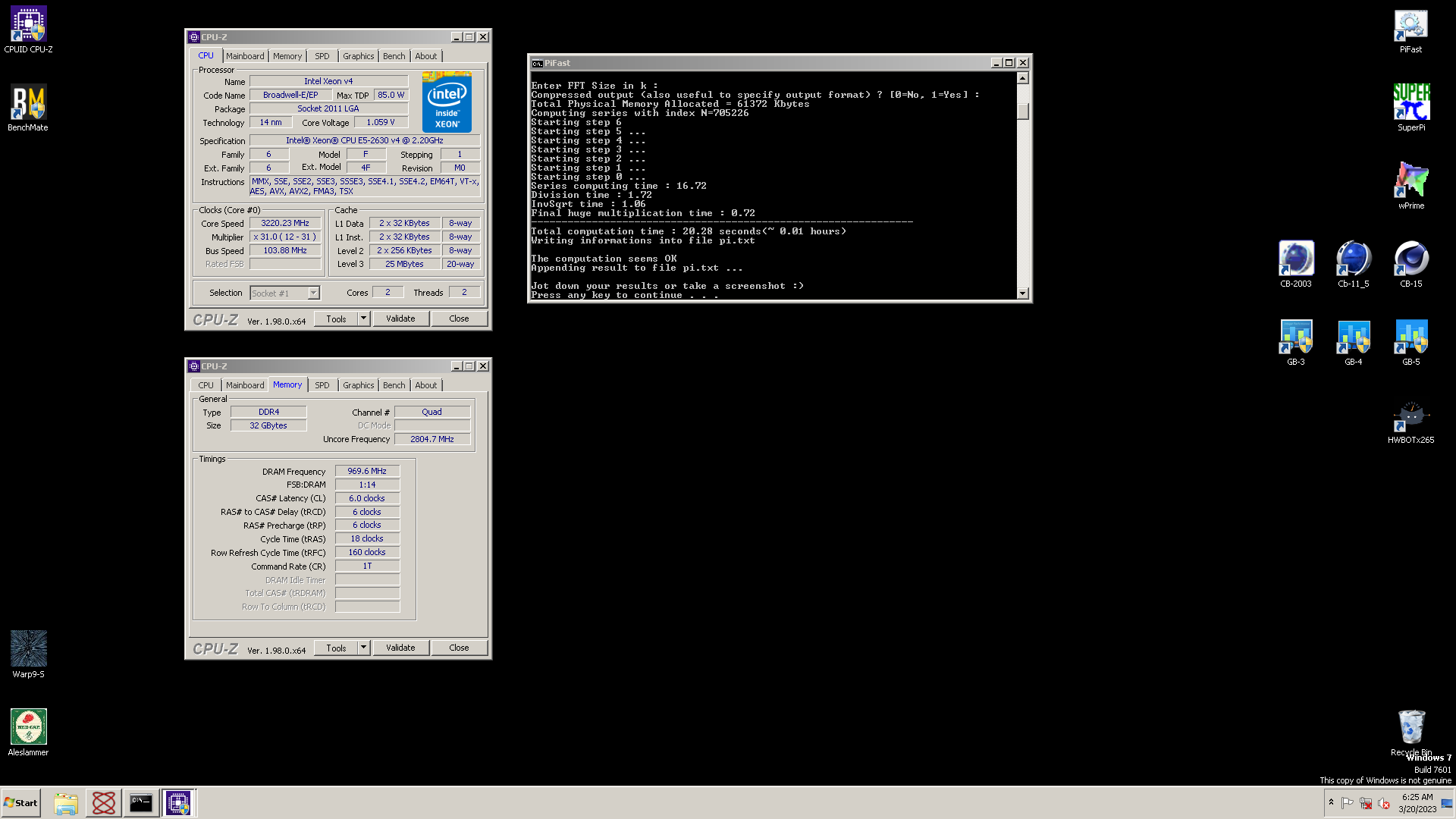Click the Action Center flag tray icon
This screenshot has height=819, width=1456.
pyautogui.click(x=1347, y=803)
